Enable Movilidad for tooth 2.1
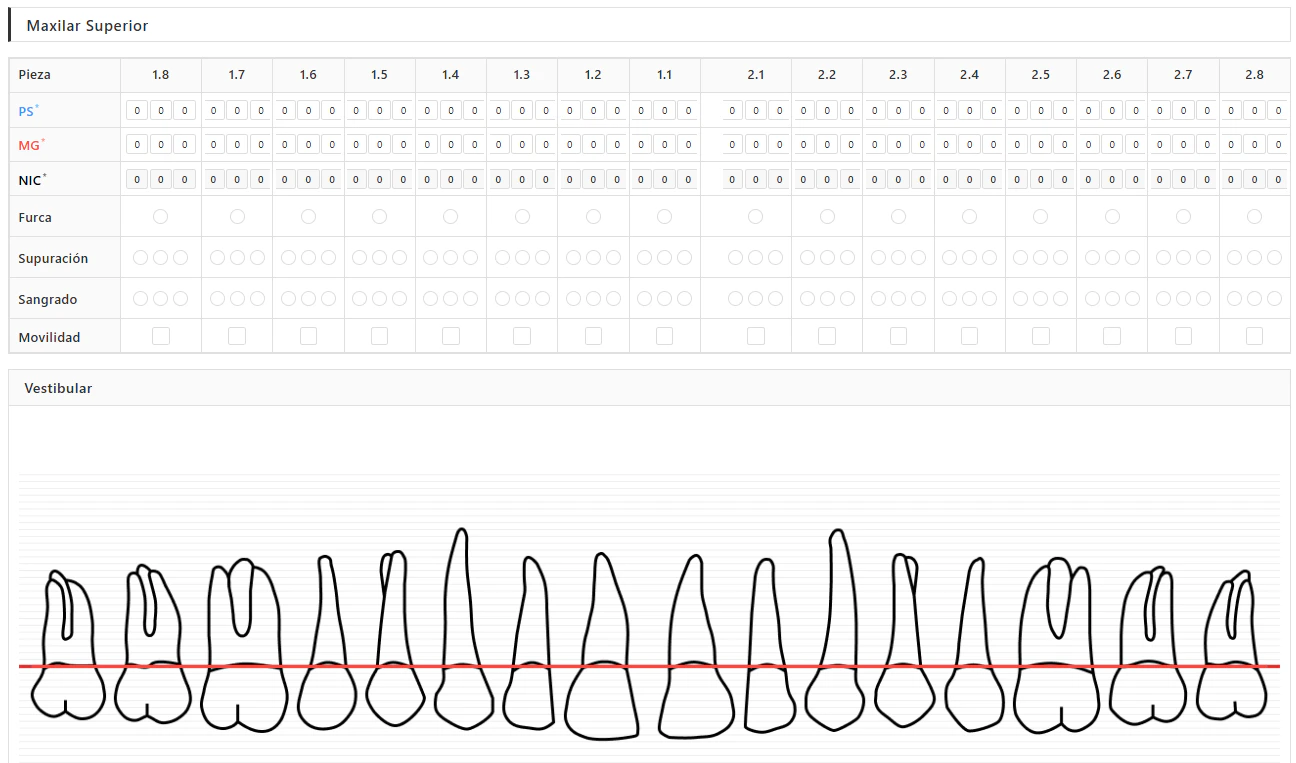Viewport: 1296px width, 763px height. point(755,336)
